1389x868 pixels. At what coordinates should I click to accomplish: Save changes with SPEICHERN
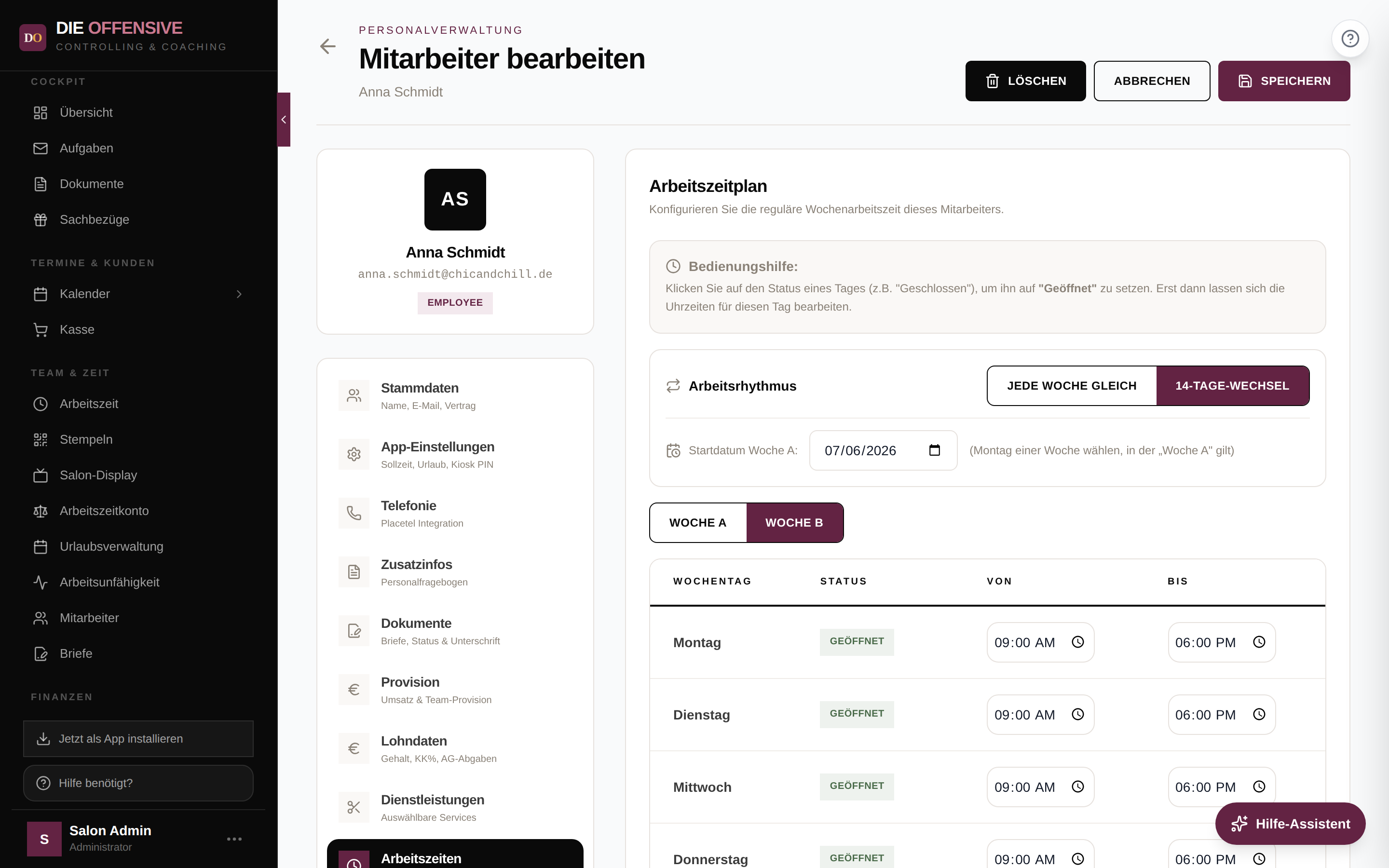[x=1283, y=81]
